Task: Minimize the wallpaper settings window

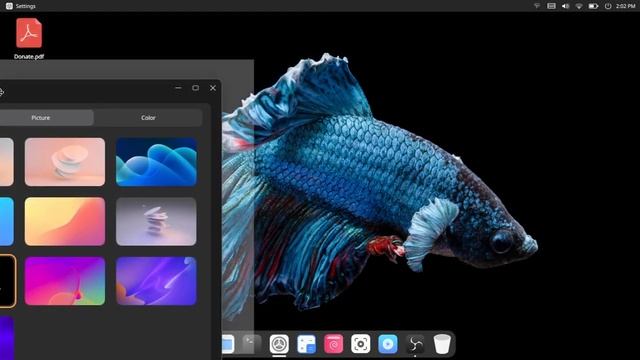Action: pyautogui.click(x=178, y=88)
